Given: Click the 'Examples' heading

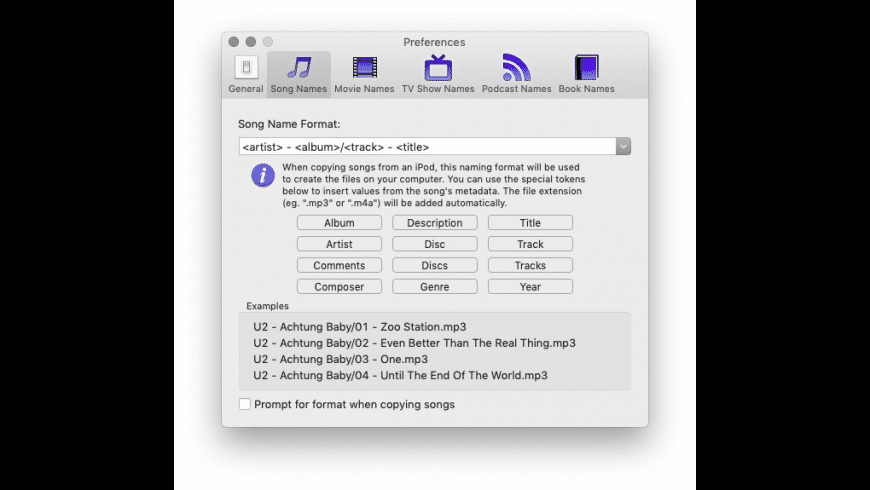Looking at the screenshot, I should point(267,306).
